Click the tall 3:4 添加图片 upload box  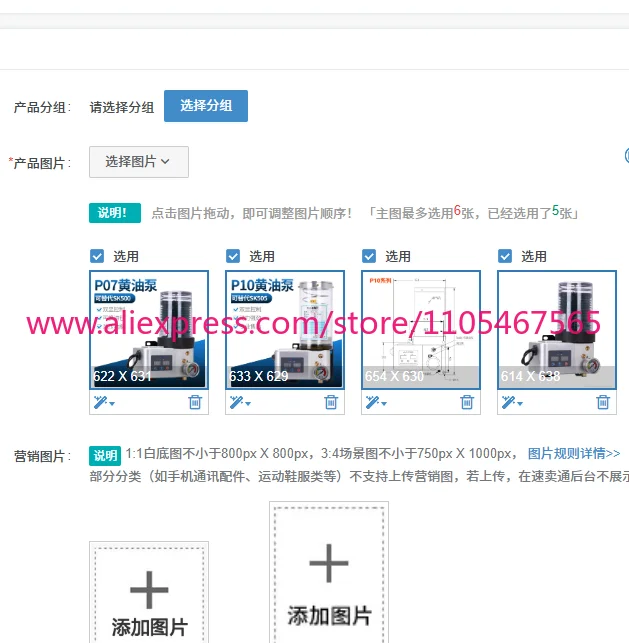pos(329,572)
